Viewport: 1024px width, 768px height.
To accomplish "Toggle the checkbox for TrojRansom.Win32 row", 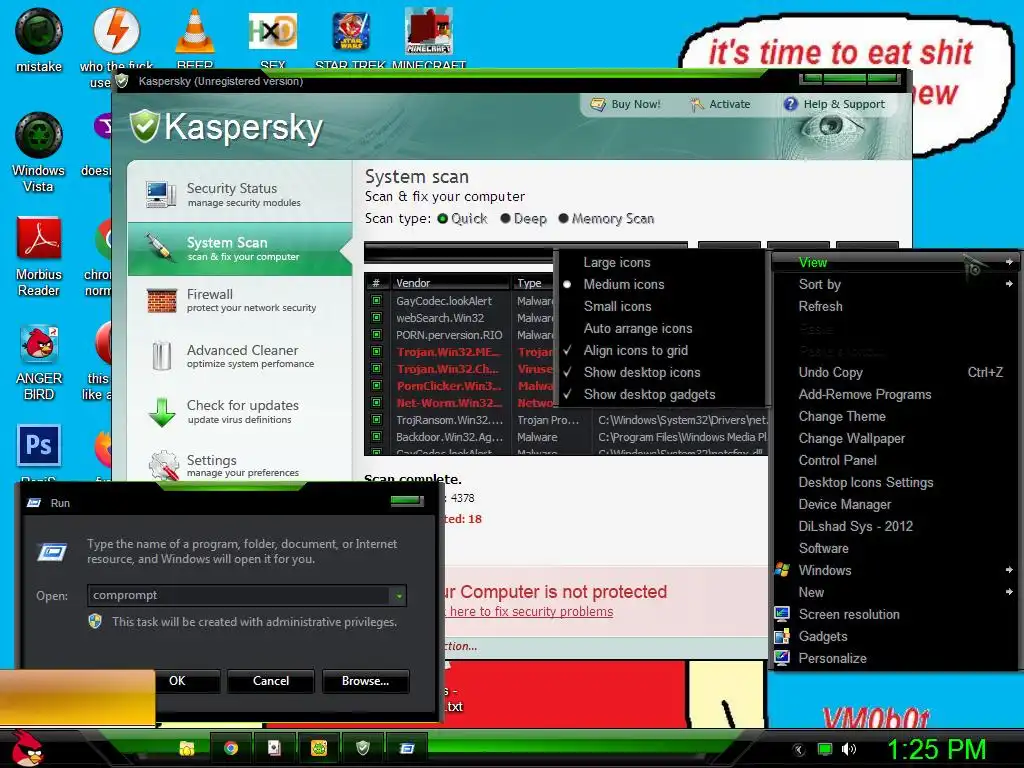I will 376,420.
